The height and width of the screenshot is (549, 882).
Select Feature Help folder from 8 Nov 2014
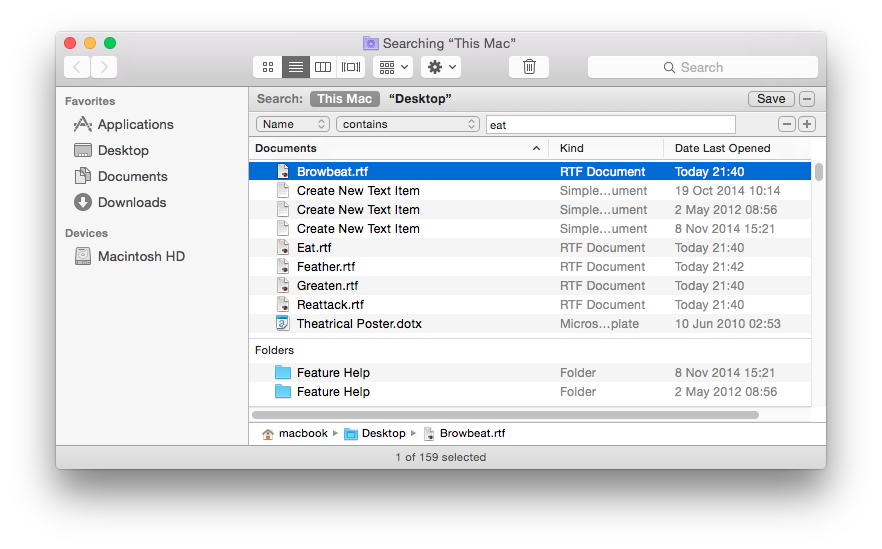(x=530, y=372)
